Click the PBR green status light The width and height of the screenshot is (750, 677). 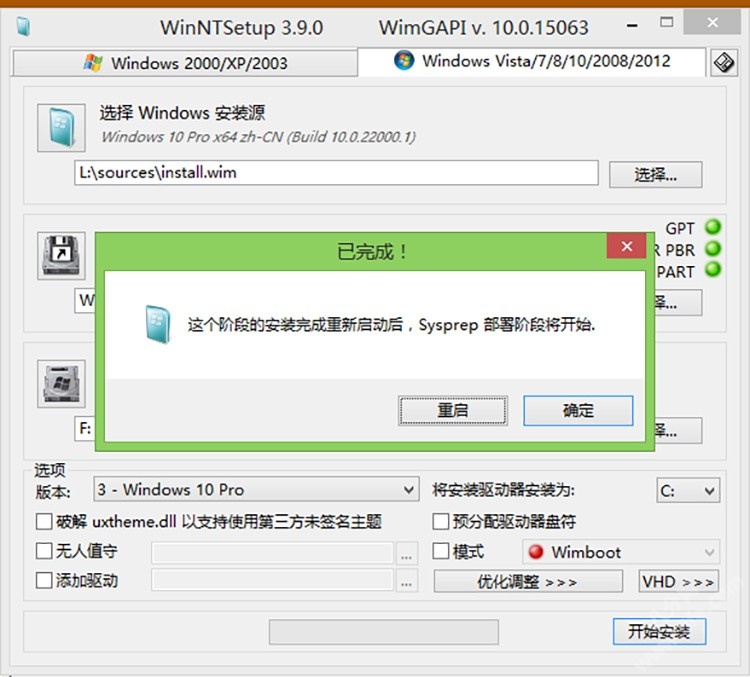tap(713, 249)
